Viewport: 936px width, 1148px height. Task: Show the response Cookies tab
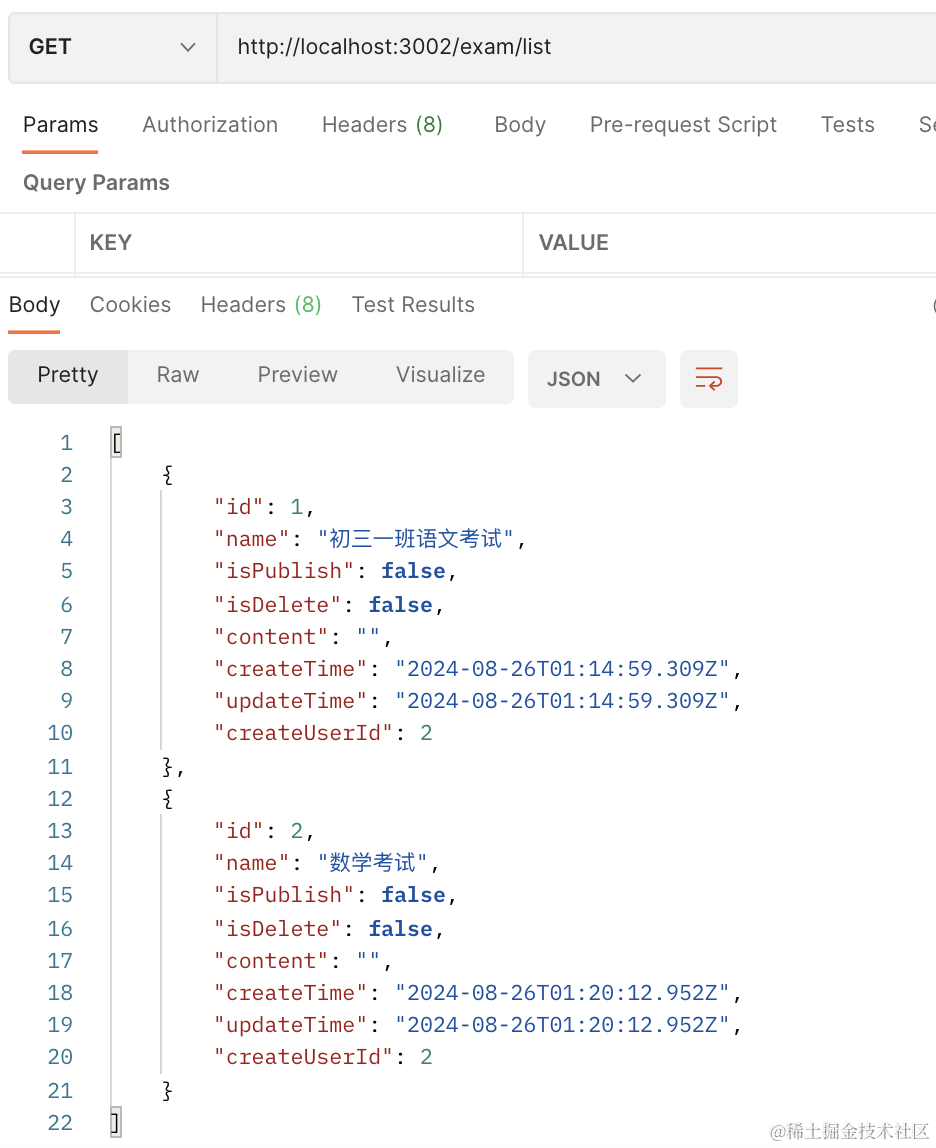[x=130, y=305]
